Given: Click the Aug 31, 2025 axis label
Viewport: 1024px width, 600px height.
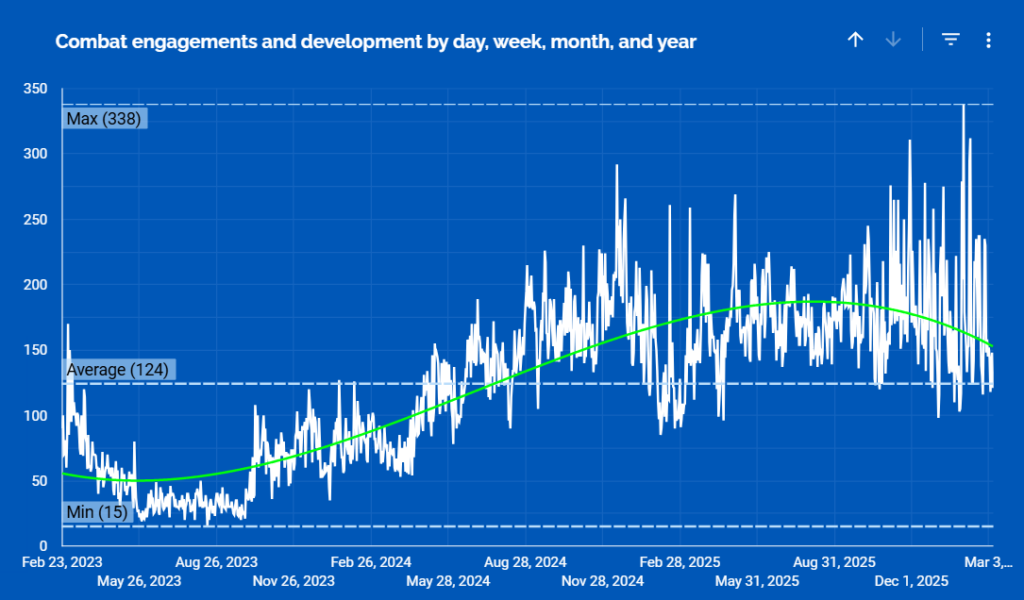Looking at the screenshot, I should tap(834, 562).
